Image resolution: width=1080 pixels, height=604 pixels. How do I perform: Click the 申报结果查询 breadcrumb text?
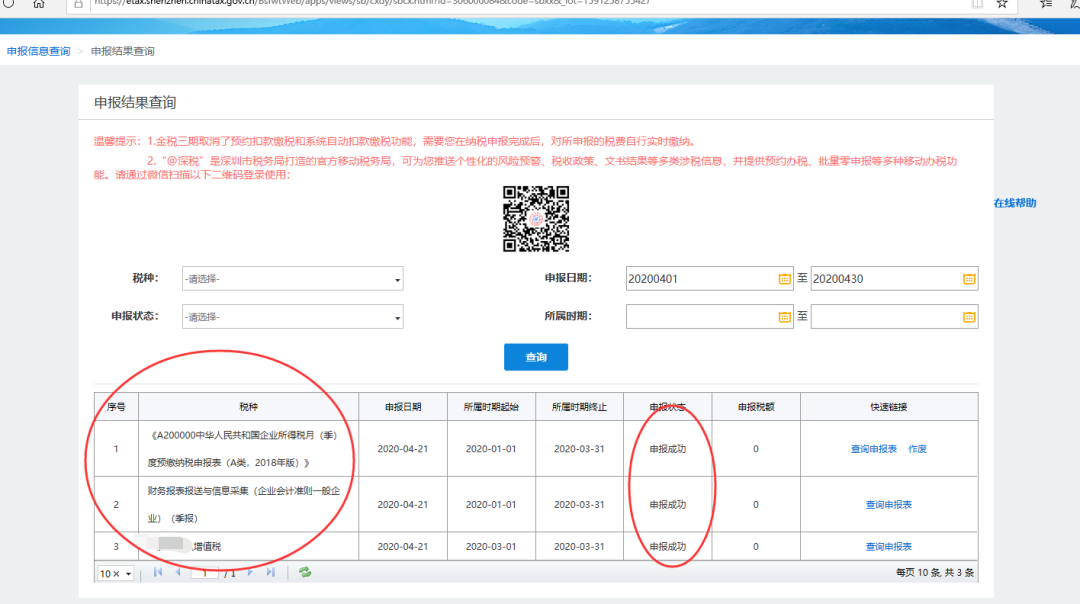tap(123, 51)
